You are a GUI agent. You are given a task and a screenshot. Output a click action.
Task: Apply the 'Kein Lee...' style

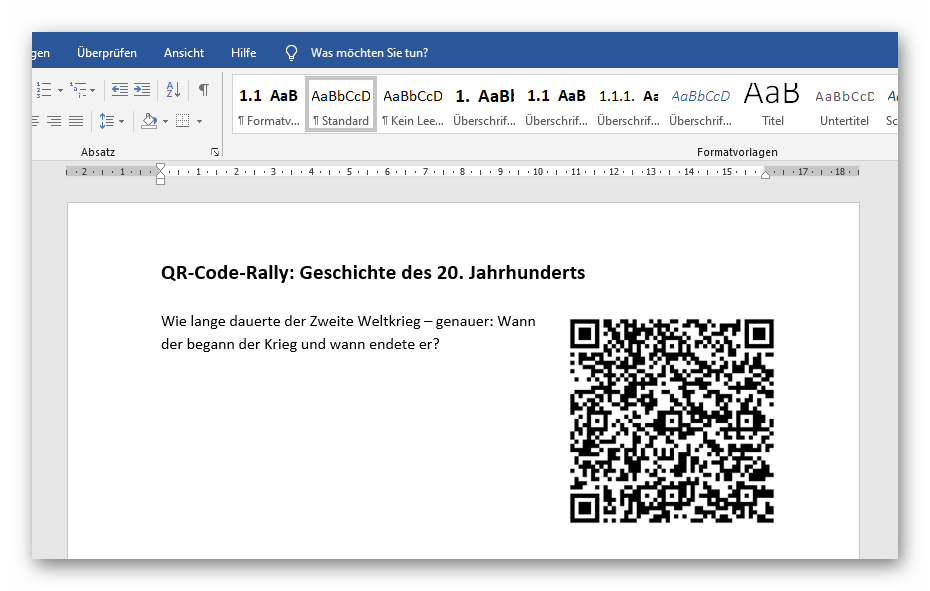413,105
